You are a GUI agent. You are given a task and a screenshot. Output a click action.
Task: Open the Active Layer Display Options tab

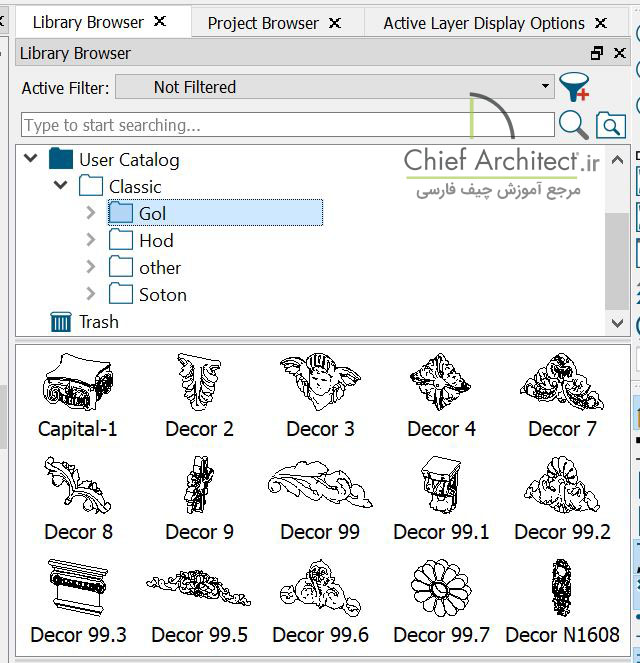[484, 23]
